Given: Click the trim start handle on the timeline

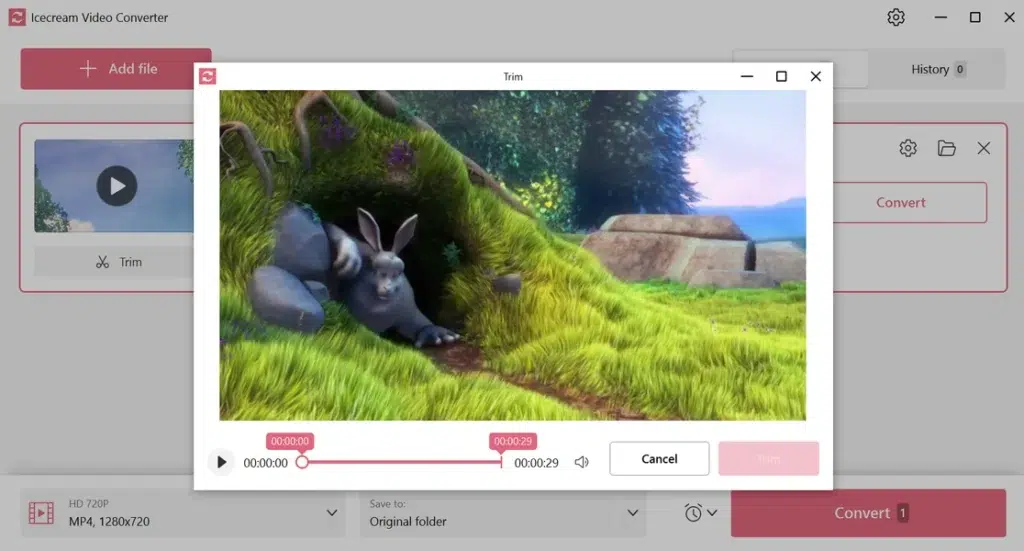Looking at the screenshot, I should tap(302, 462).
